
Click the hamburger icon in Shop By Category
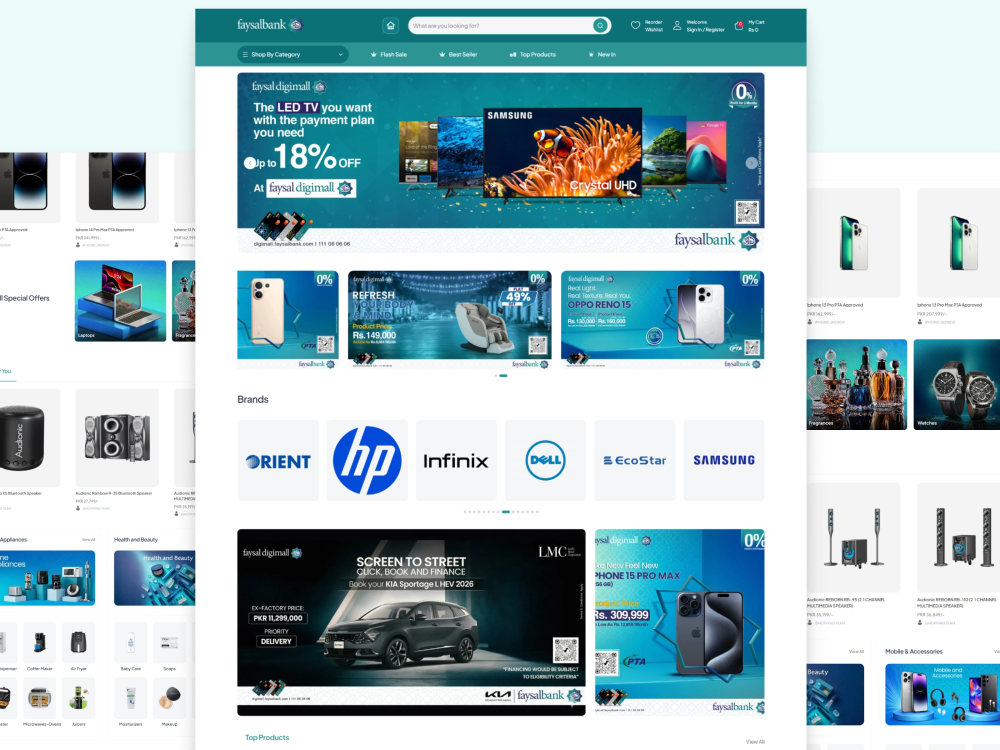(245, 55)
